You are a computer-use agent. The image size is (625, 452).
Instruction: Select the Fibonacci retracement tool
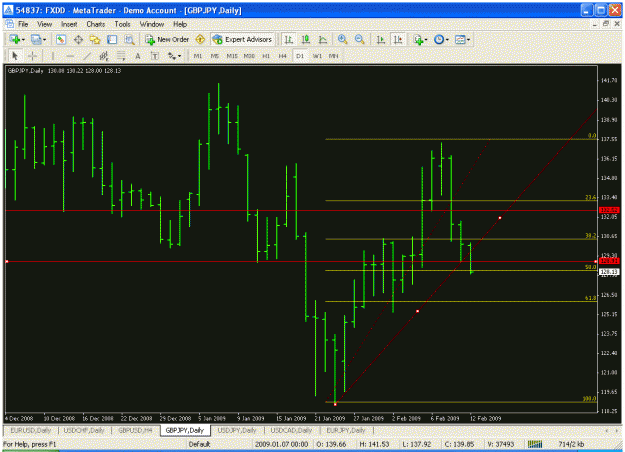pyautogui.click(x=121, y=56)
